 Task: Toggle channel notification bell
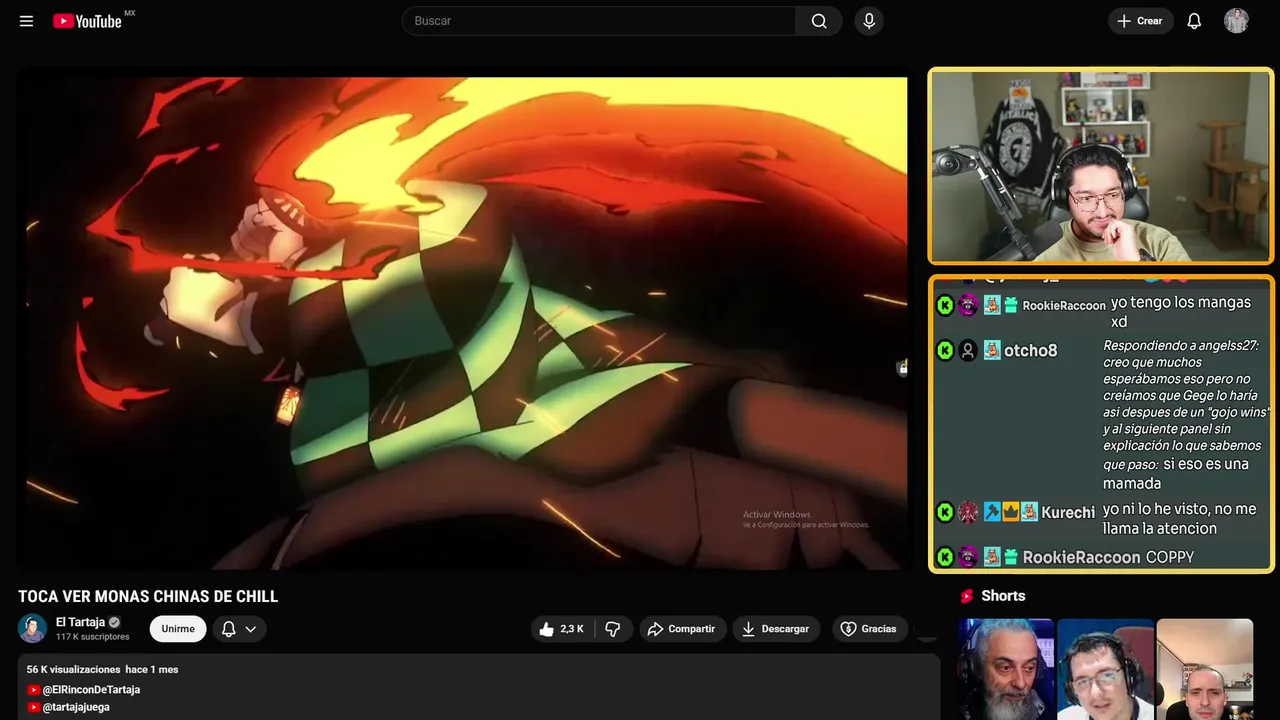tap(228, 629)
